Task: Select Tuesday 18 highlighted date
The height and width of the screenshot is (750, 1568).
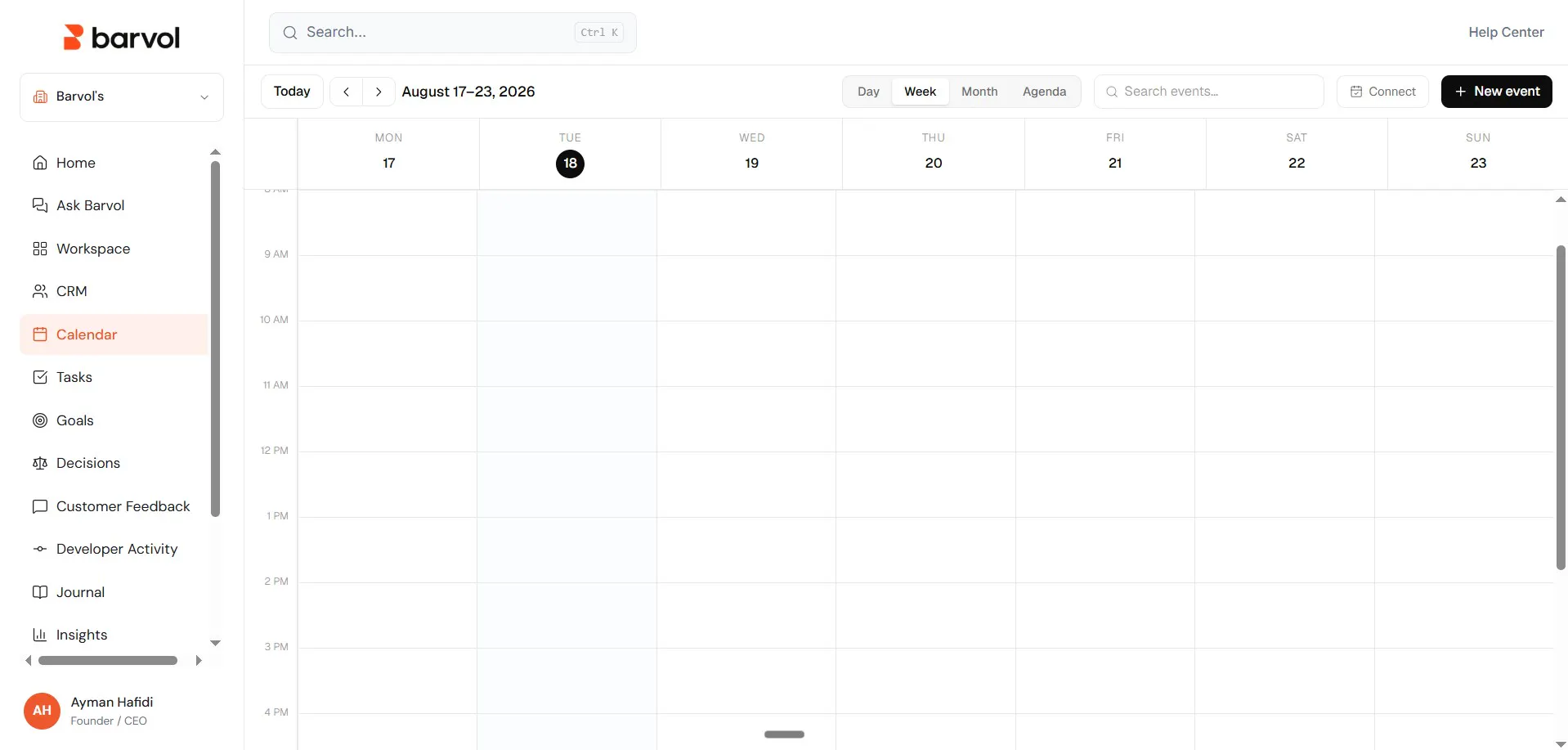Action: 570,164
